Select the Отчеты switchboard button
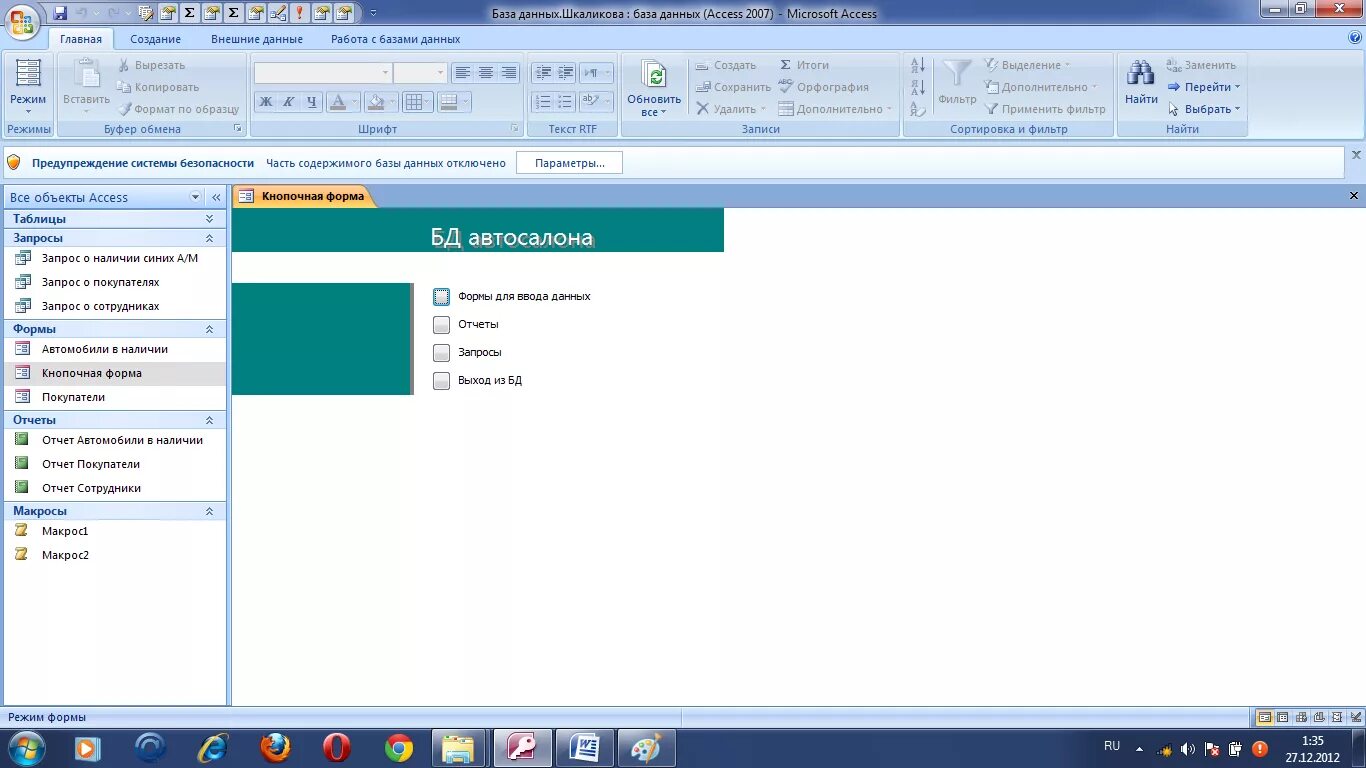Image resolution: width=1366 pixels, height=768 pixels. [441, 325]
